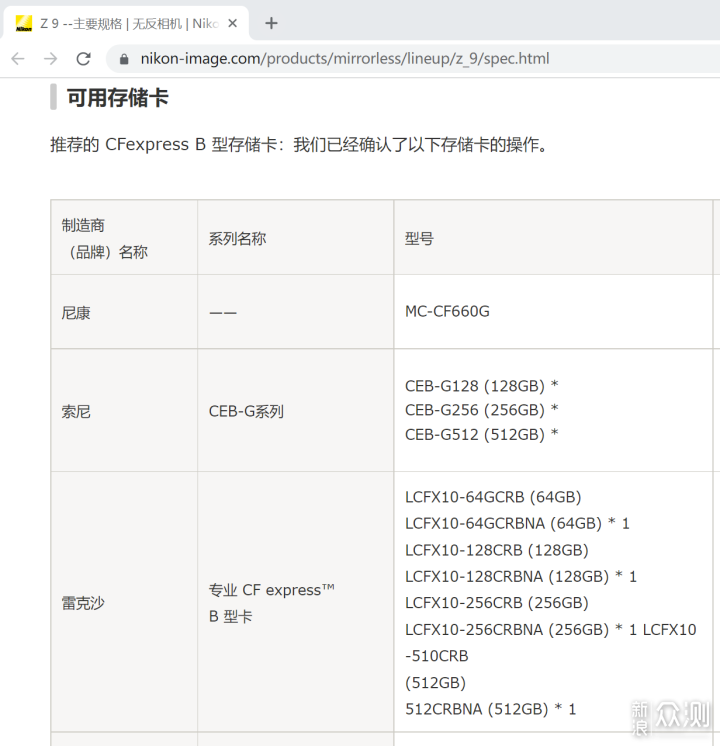Click the LCFX10-256CRBNA (256GB) entry
Image resolution: width=720 pixels, height=746 pixels.
(x=521, y=629)
